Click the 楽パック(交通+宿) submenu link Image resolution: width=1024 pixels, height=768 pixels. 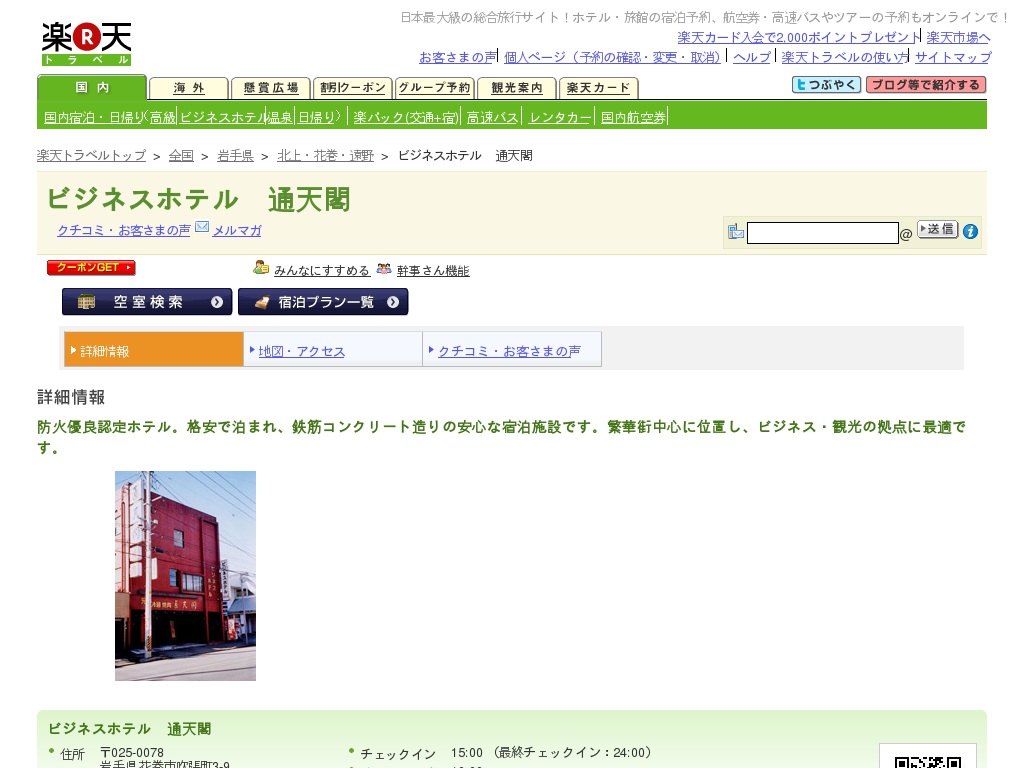(x=406, y=118)
